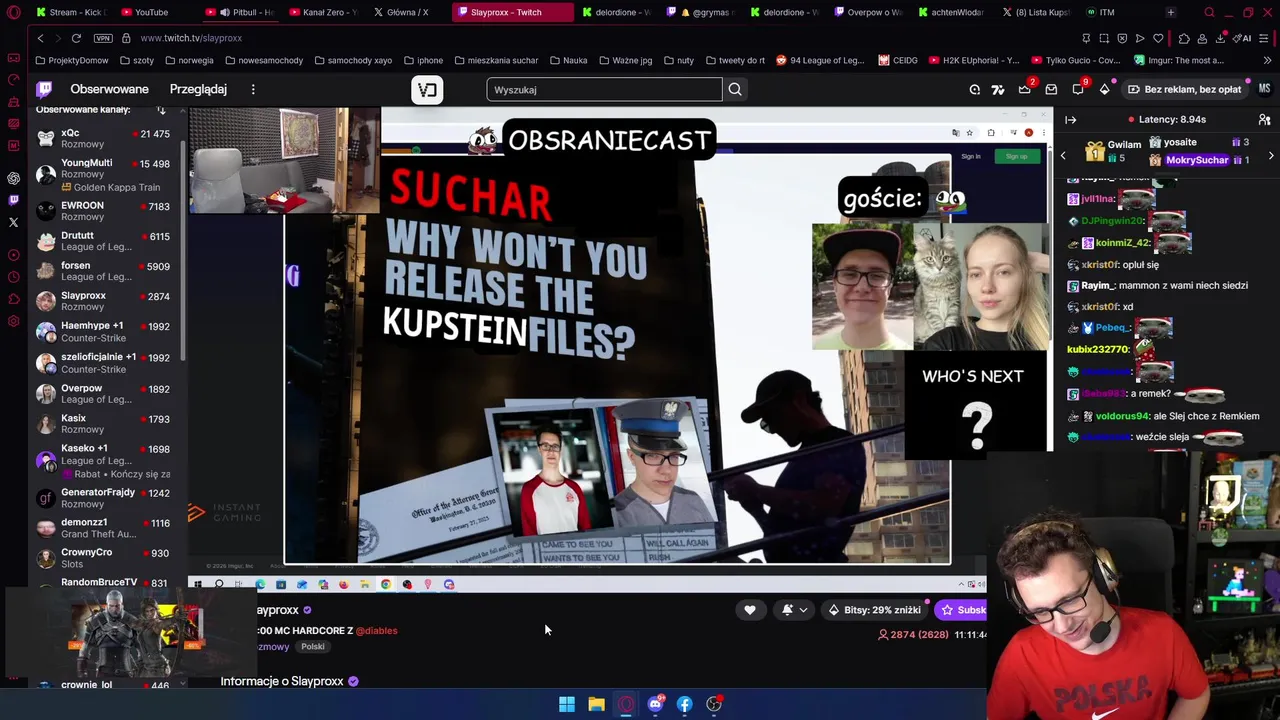
Task: Switch to Główna / X tab
Action: pyautogui.click(x=406, y=12)
